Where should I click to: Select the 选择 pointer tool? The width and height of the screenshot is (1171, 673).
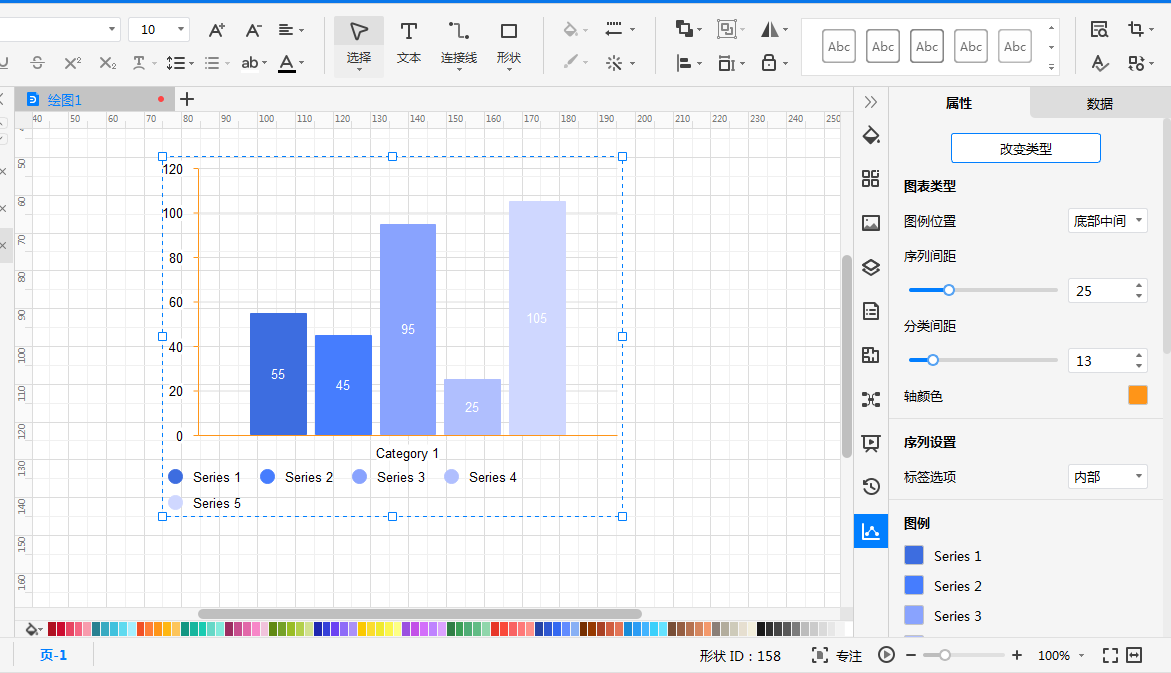pos(358,46)
